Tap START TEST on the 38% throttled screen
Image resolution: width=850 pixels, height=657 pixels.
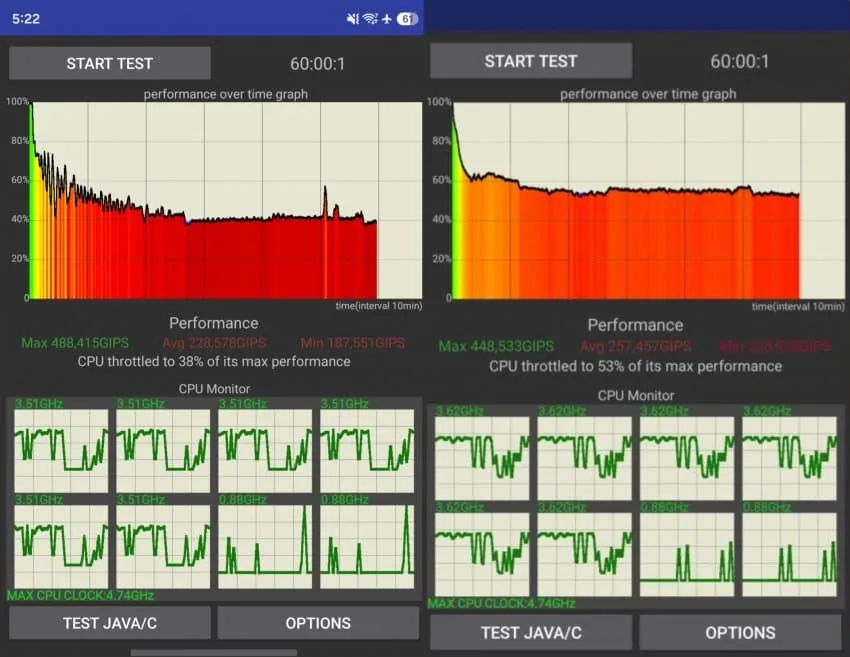110,63
